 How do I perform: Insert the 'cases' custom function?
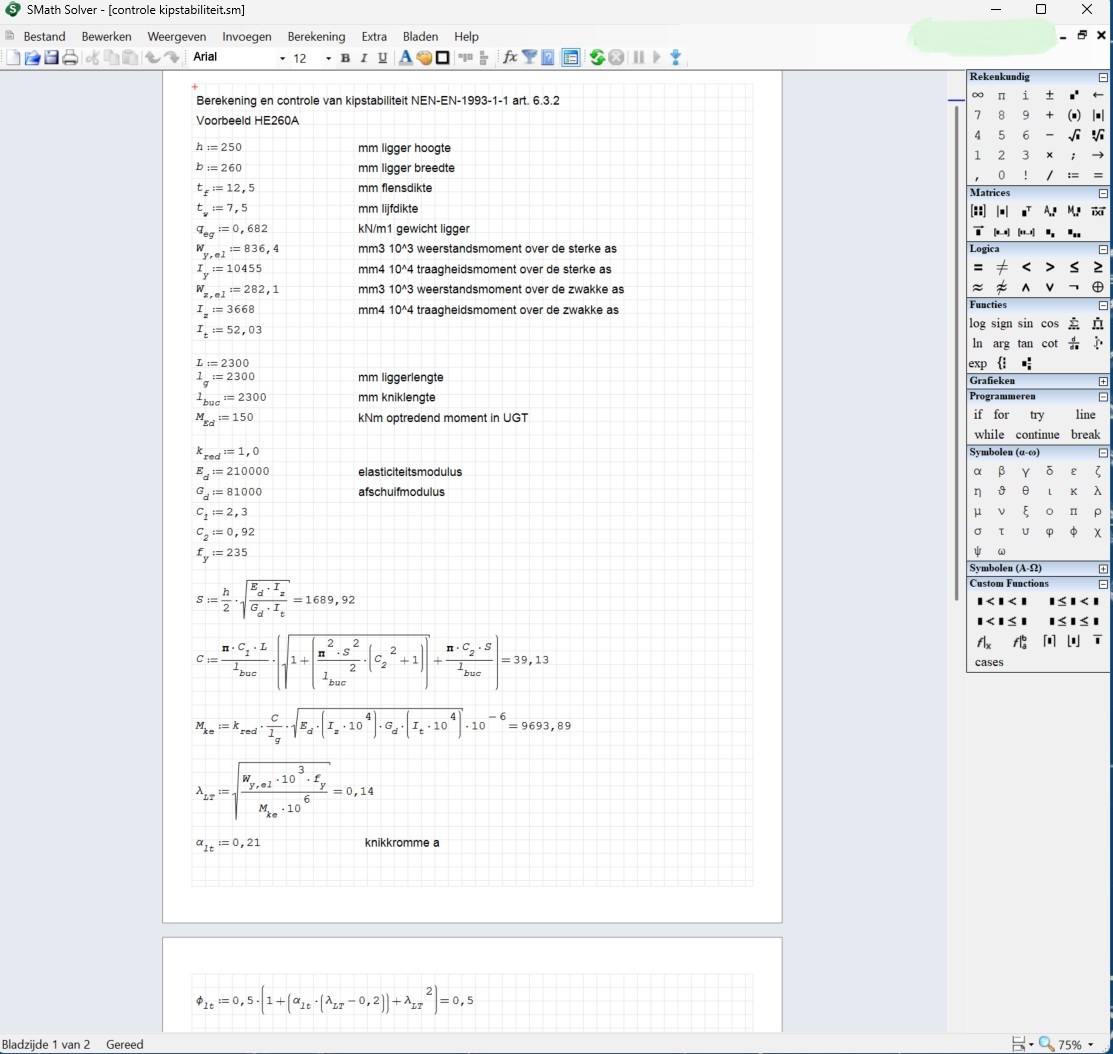click(989, 662)
